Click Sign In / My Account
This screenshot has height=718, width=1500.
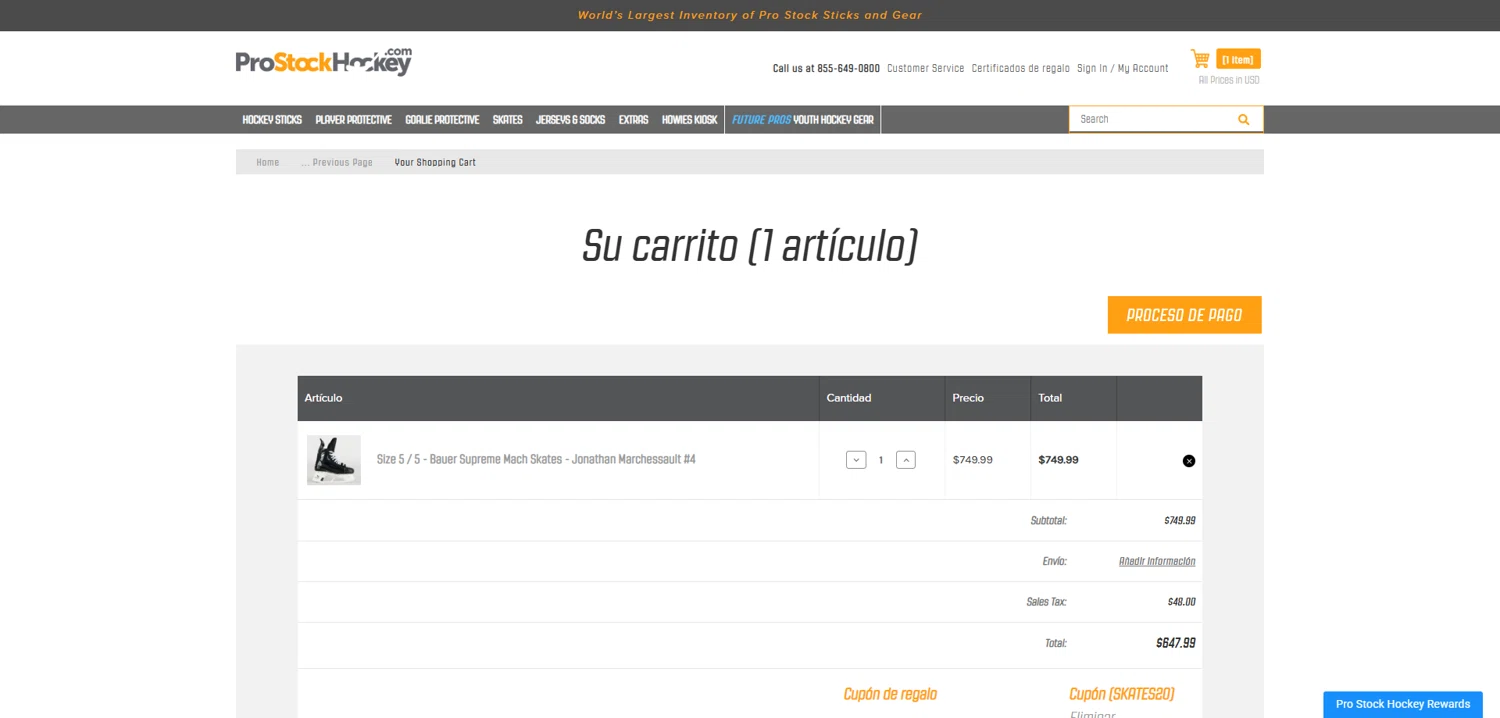(x=1123, y=69)
